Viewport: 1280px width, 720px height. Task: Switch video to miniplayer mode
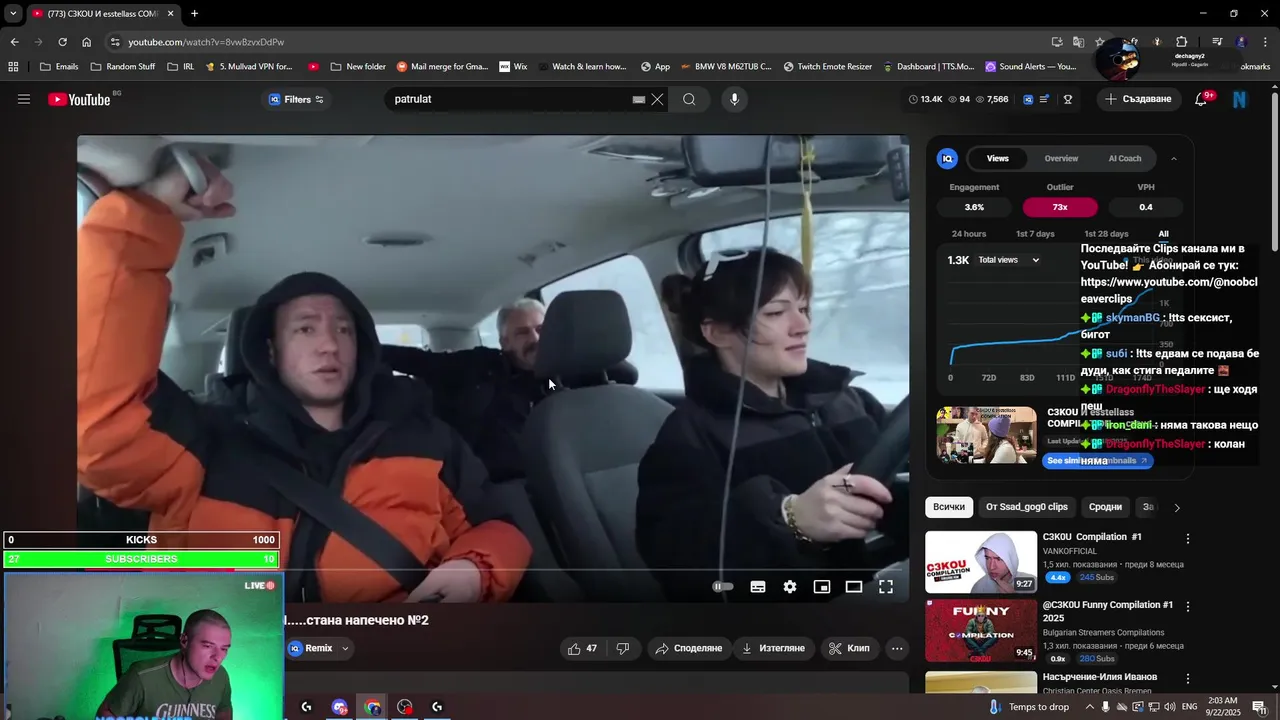(x=822, y=587)
